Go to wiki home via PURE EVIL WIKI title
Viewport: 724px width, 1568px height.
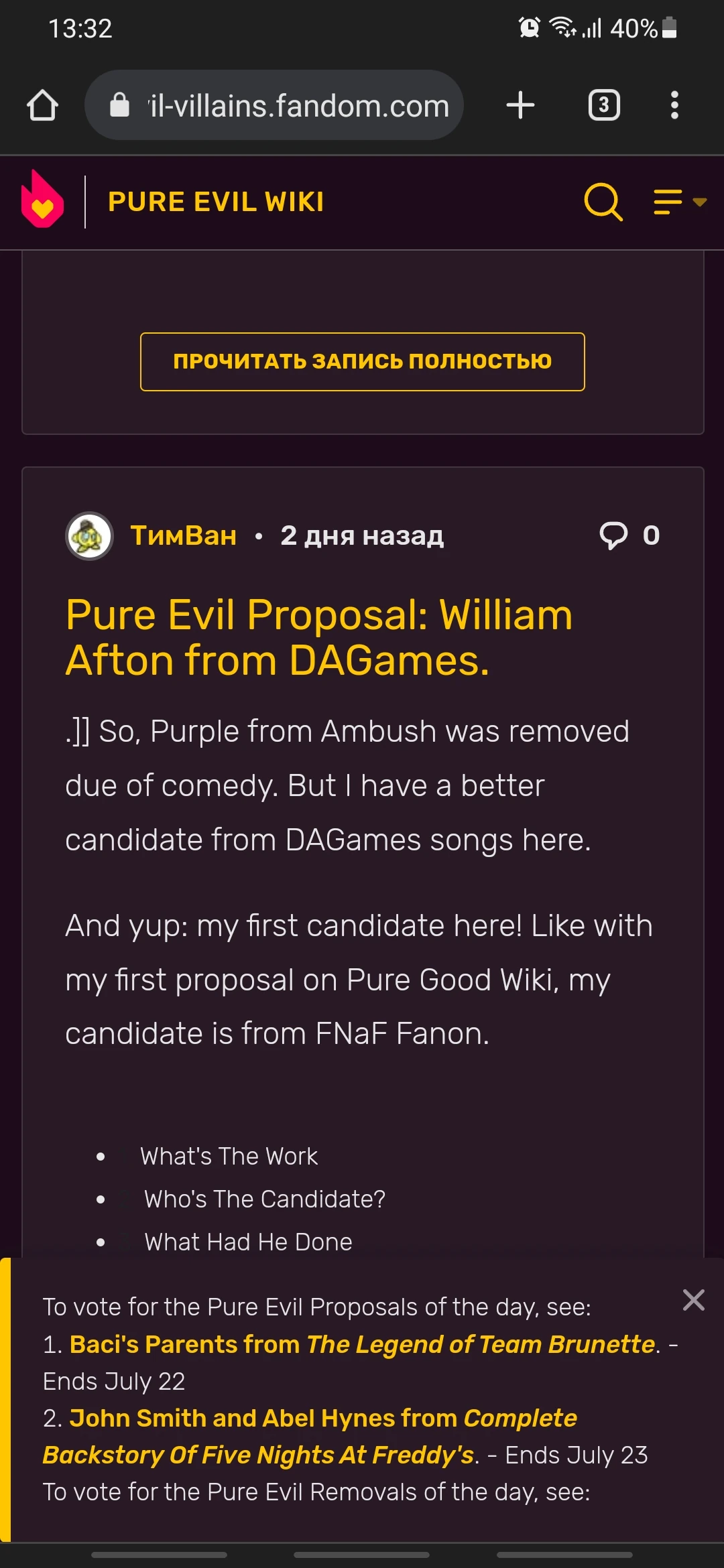pos(216,202)
